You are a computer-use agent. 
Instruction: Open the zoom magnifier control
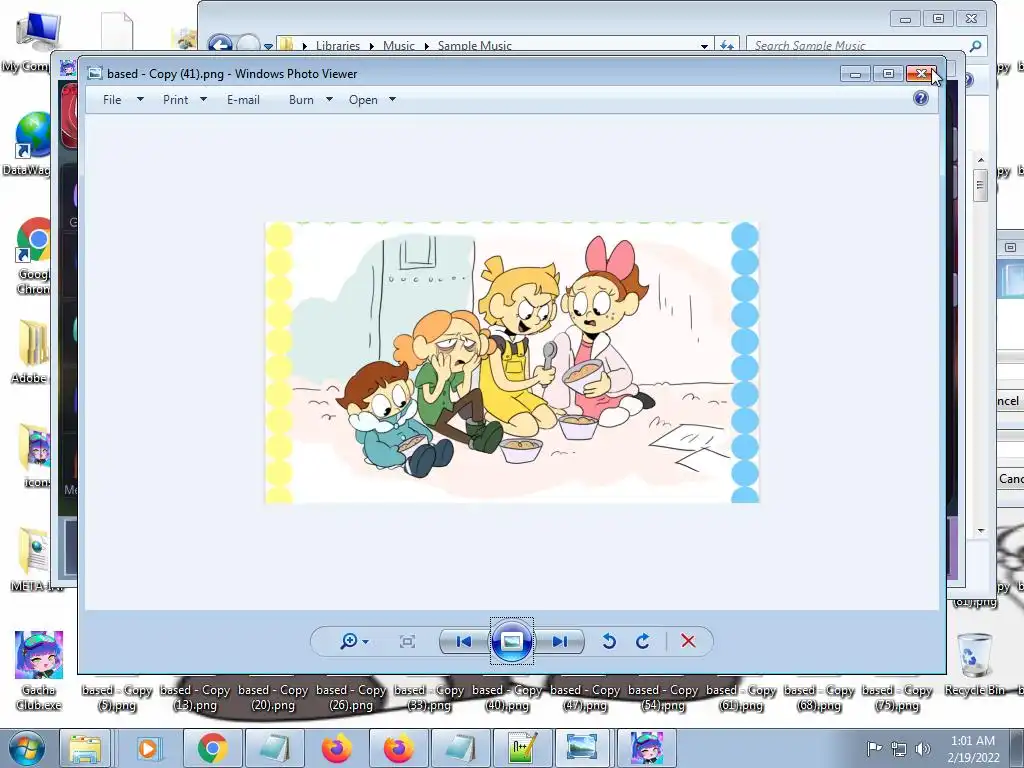coord(349,641)
